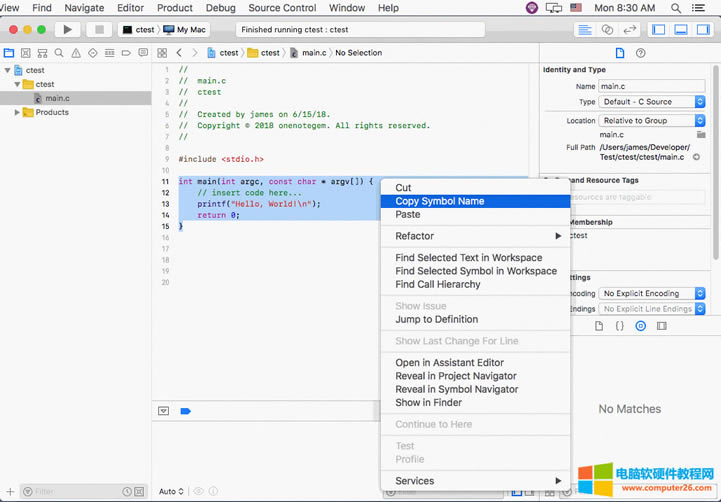Open the Source Control menu
This screenshot has height=502, width=721.
pyautogui.click(x=282, y=8)
